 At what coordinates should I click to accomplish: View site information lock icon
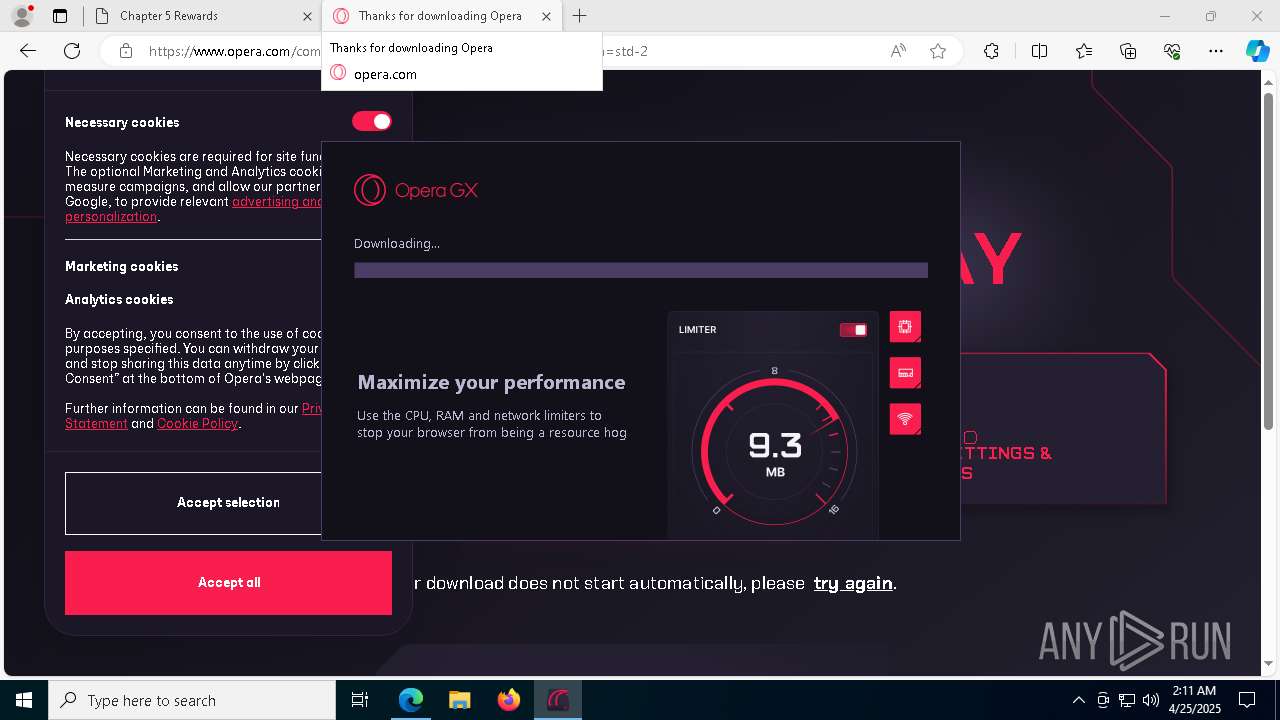pyautogui.click(x=126, y=51)
